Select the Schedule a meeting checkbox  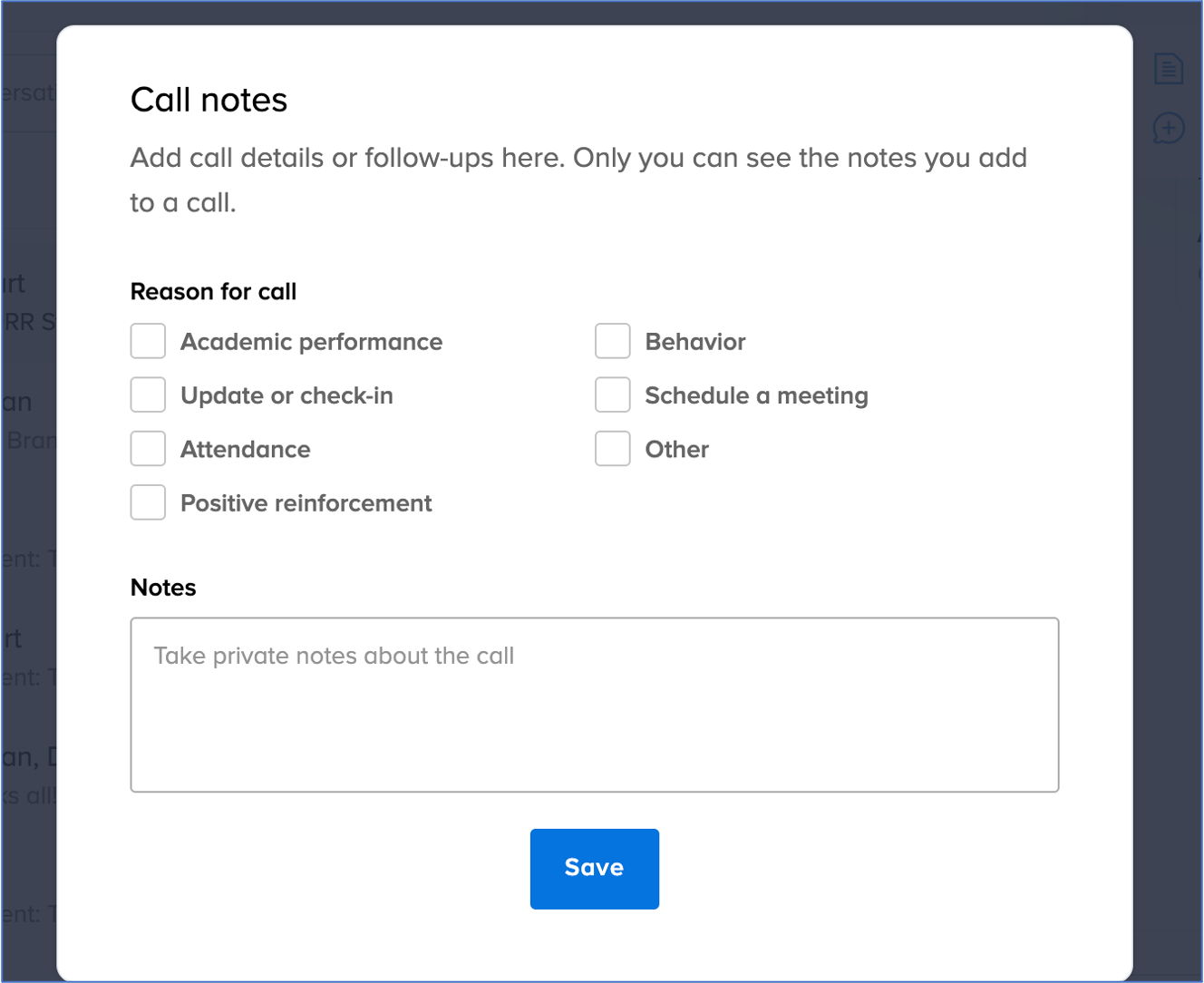click(x=612, y=395)
